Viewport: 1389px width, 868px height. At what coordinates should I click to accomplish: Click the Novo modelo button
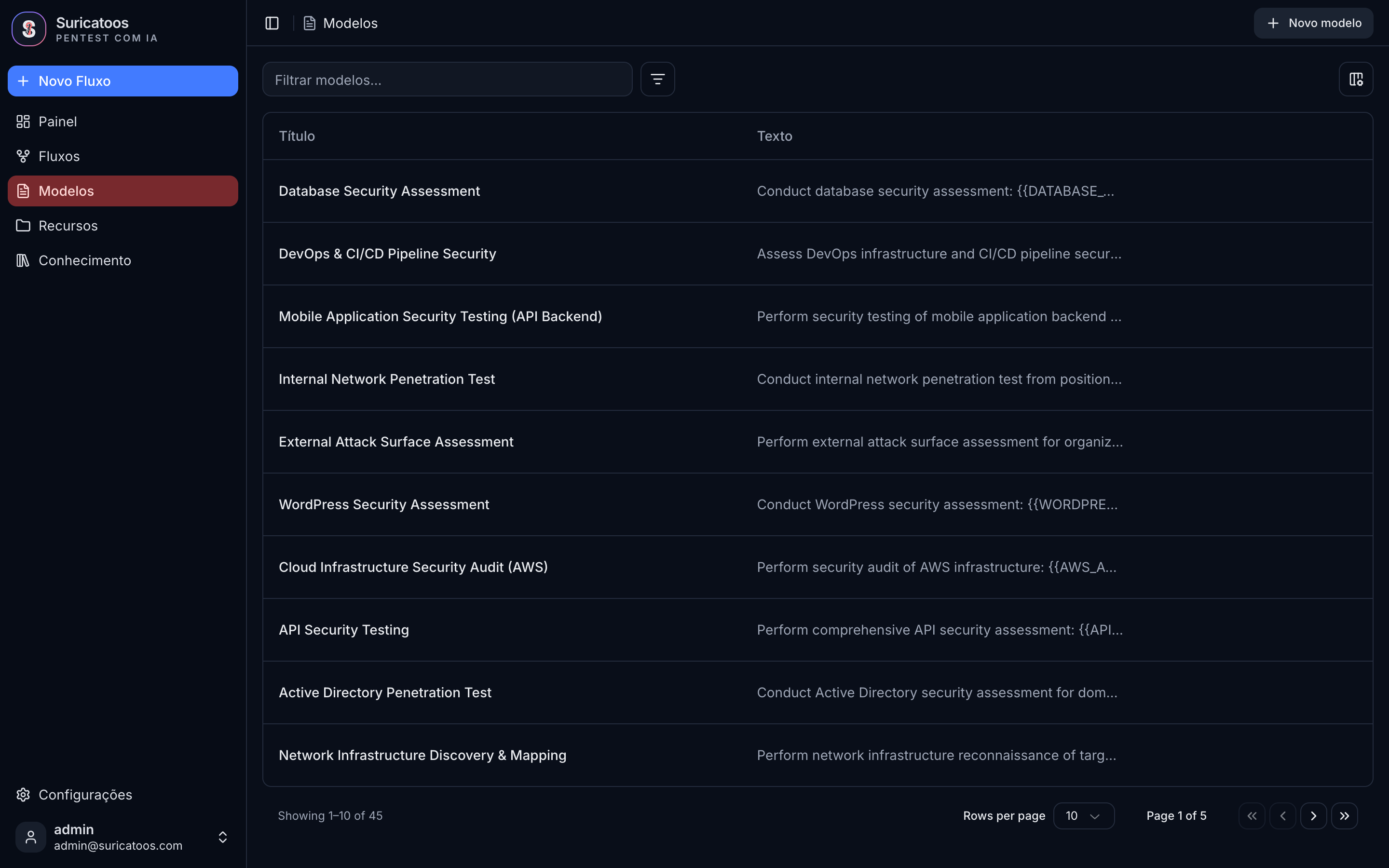(x=1313, y=23)
